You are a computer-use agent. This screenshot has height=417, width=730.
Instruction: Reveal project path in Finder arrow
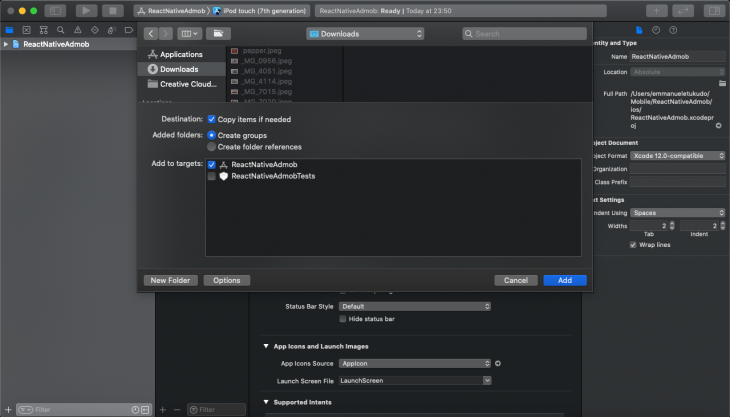tap(718, 126)
